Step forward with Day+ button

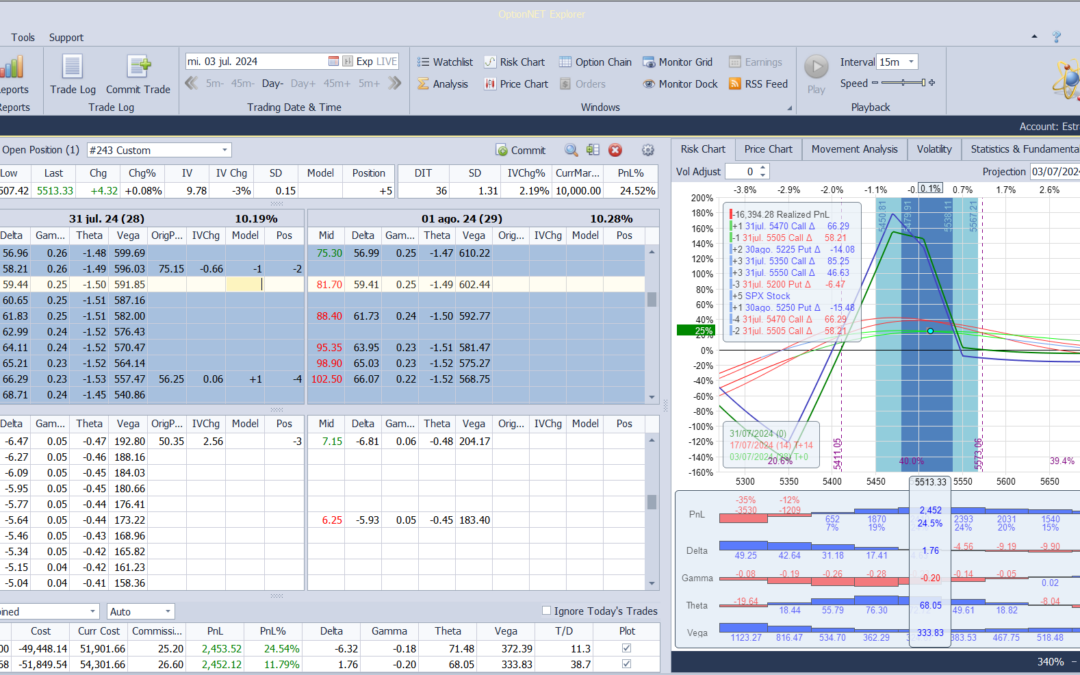coord(303,83)
